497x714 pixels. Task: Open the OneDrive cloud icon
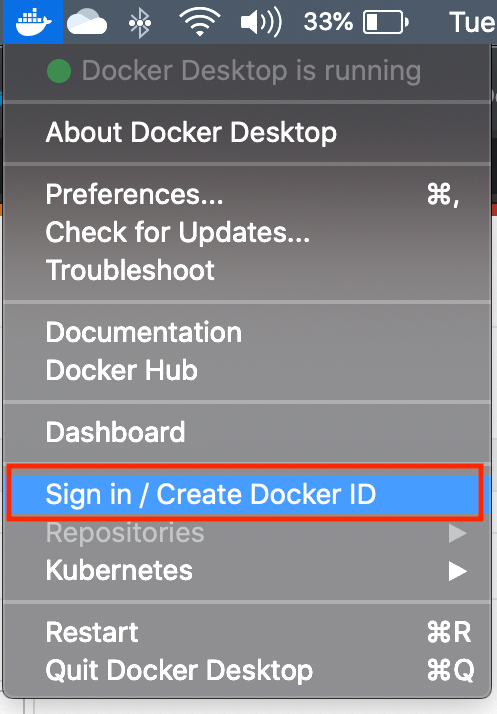click(87, 23)
